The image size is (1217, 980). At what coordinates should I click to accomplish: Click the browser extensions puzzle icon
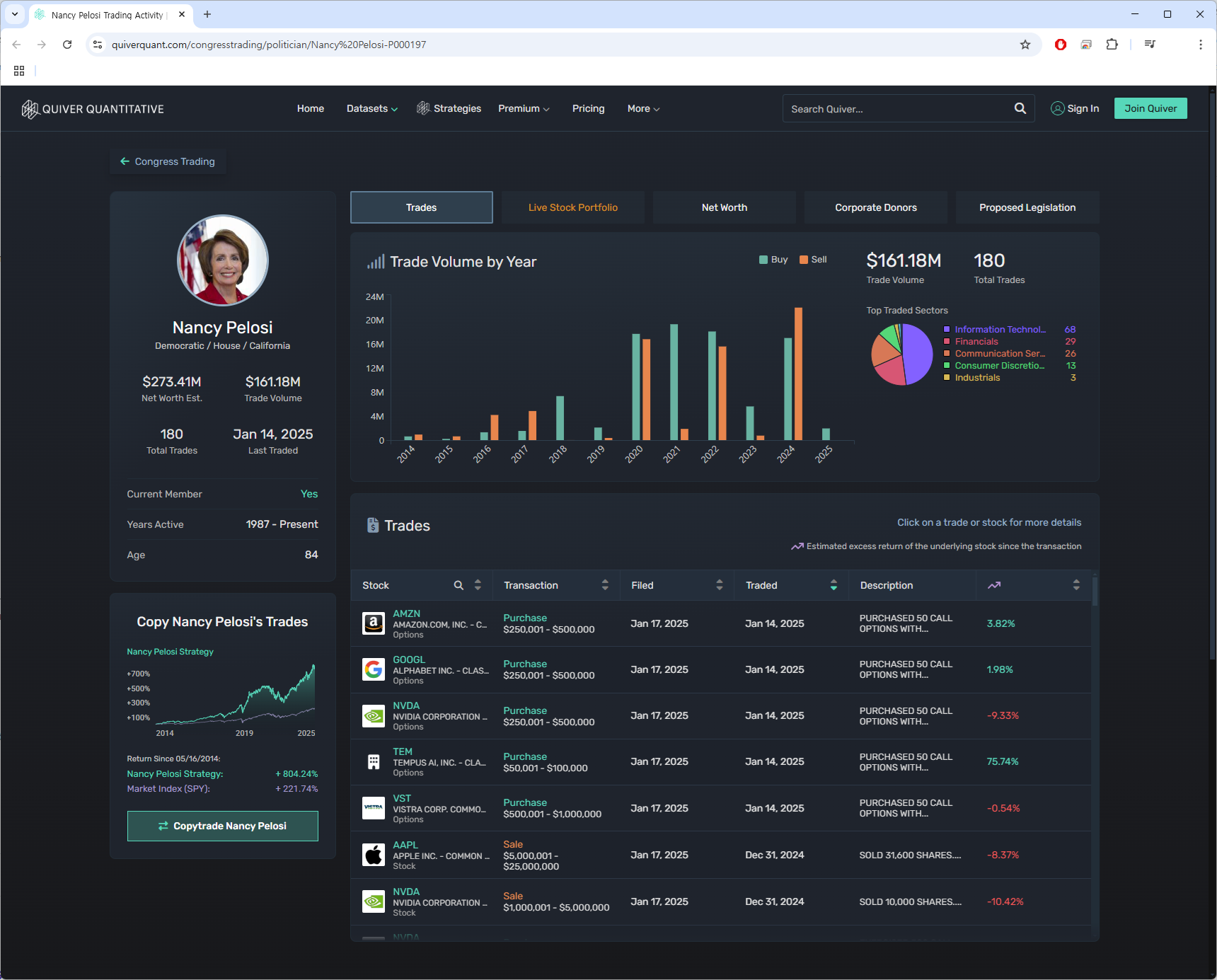pos(1112,45)
